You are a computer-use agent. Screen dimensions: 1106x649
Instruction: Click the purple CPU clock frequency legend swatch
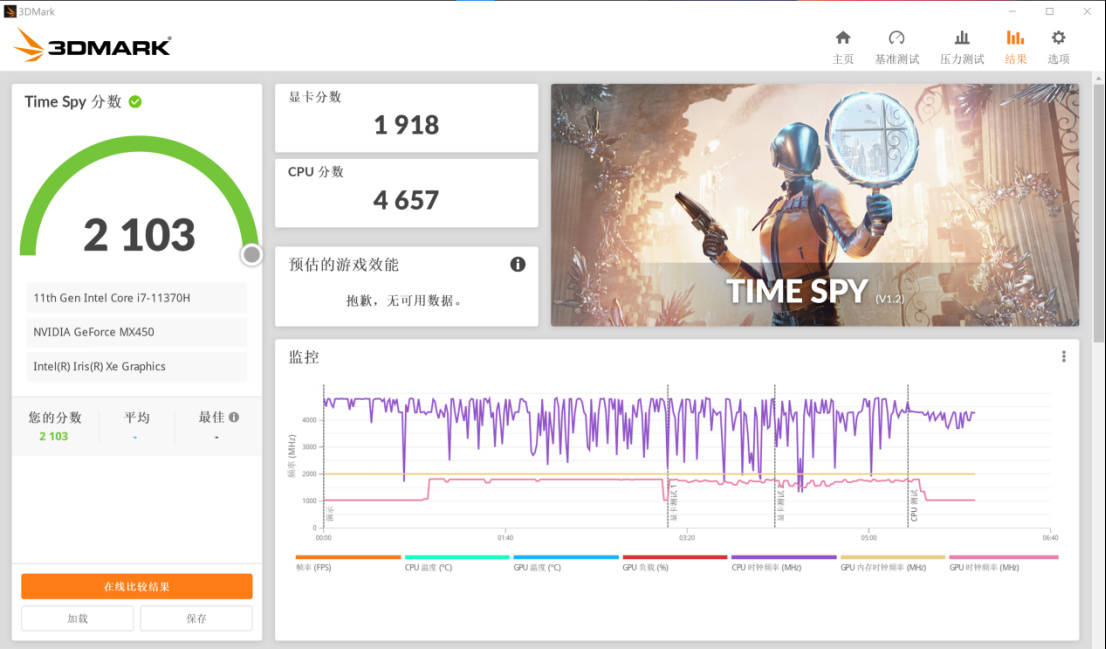pyautogui.click(x=784, y=557)
